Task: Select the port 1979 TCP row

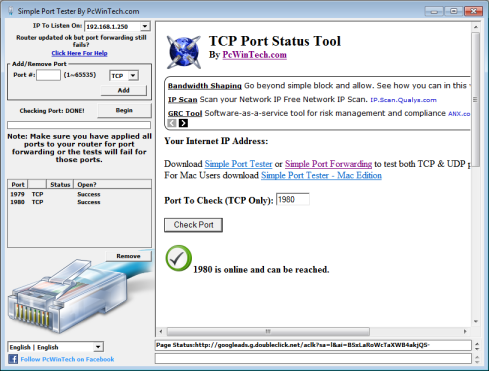Action: [79, 194]
